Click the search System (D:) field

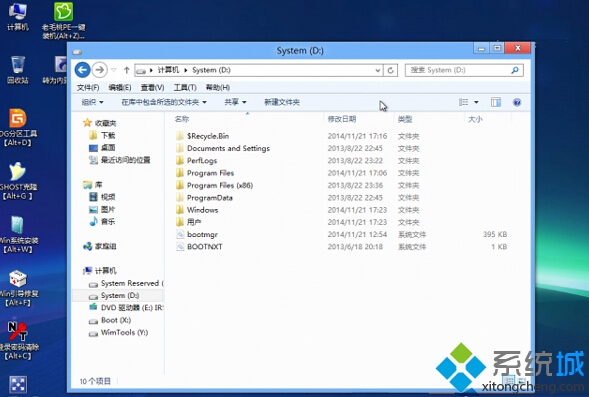tap(464, 70)
